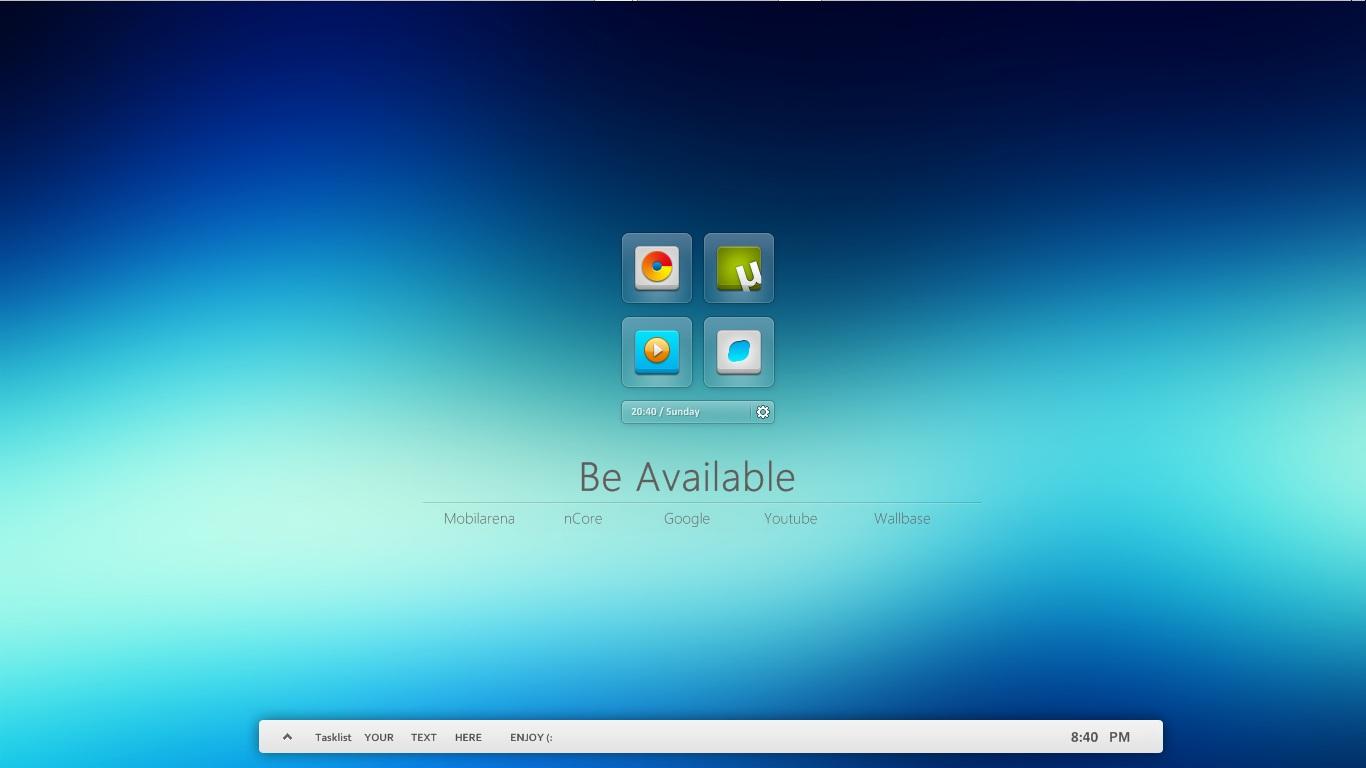Click YOUR label in bottom bar
The height and width of the screenshot is (768, 1366).
click(x=379, y=737)
